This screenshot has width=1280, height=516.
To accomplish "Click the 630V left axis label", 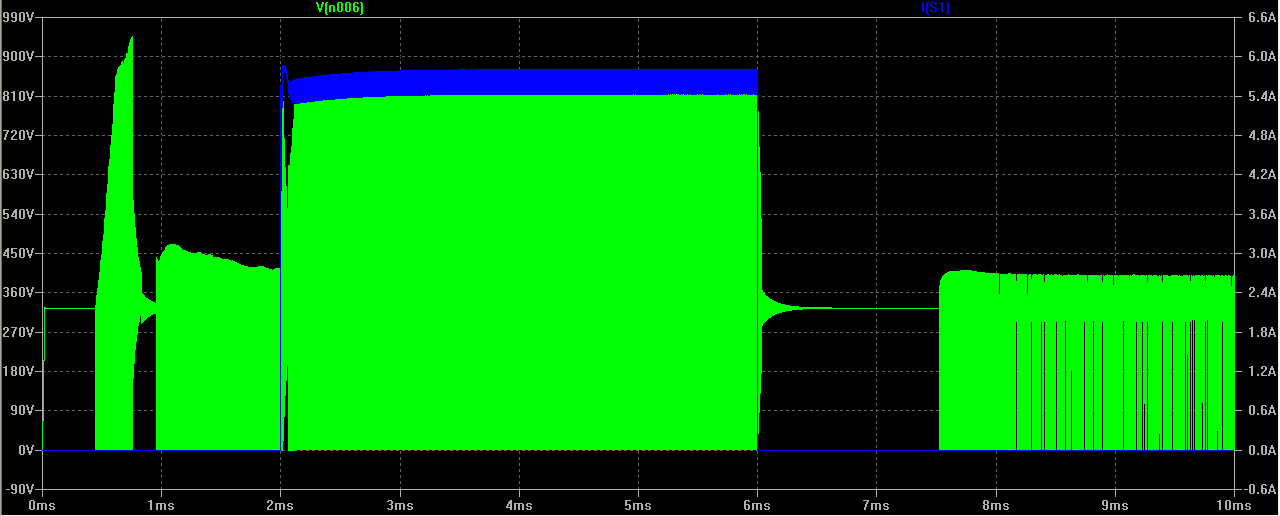I will pos(19,175).
